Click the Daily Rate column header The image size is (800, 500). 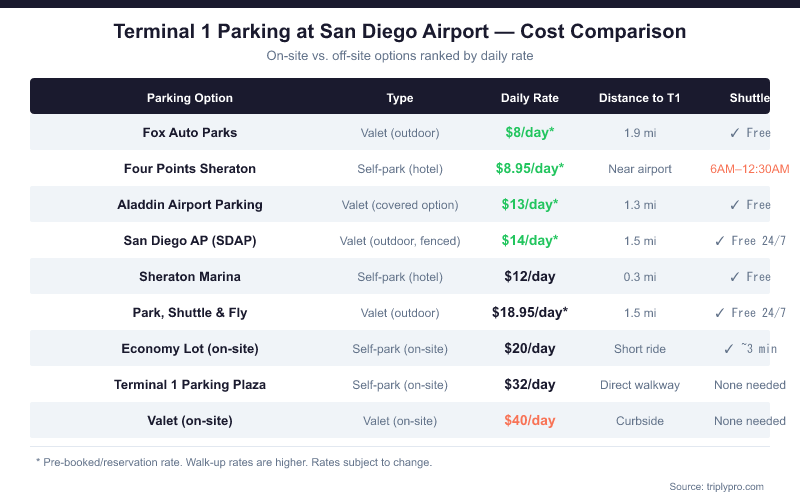(530, 98)
